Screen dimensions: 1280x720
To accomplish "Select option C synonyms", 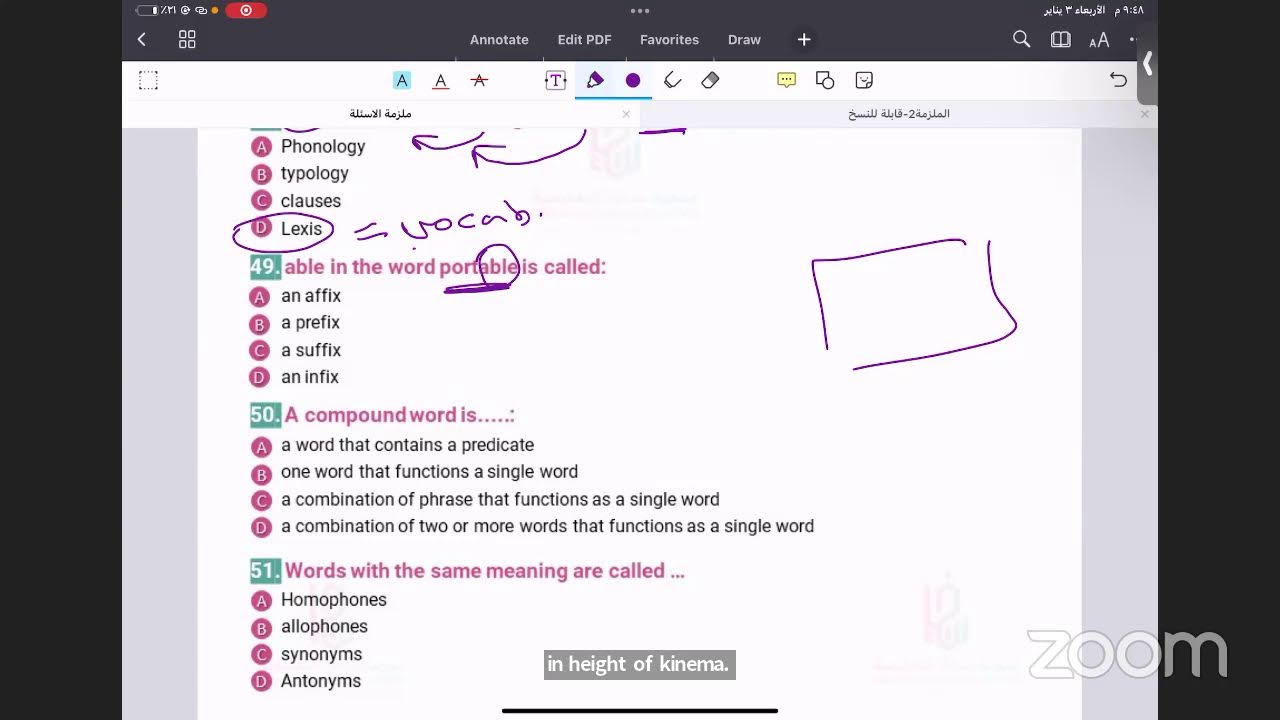I will tap(306, 654).
